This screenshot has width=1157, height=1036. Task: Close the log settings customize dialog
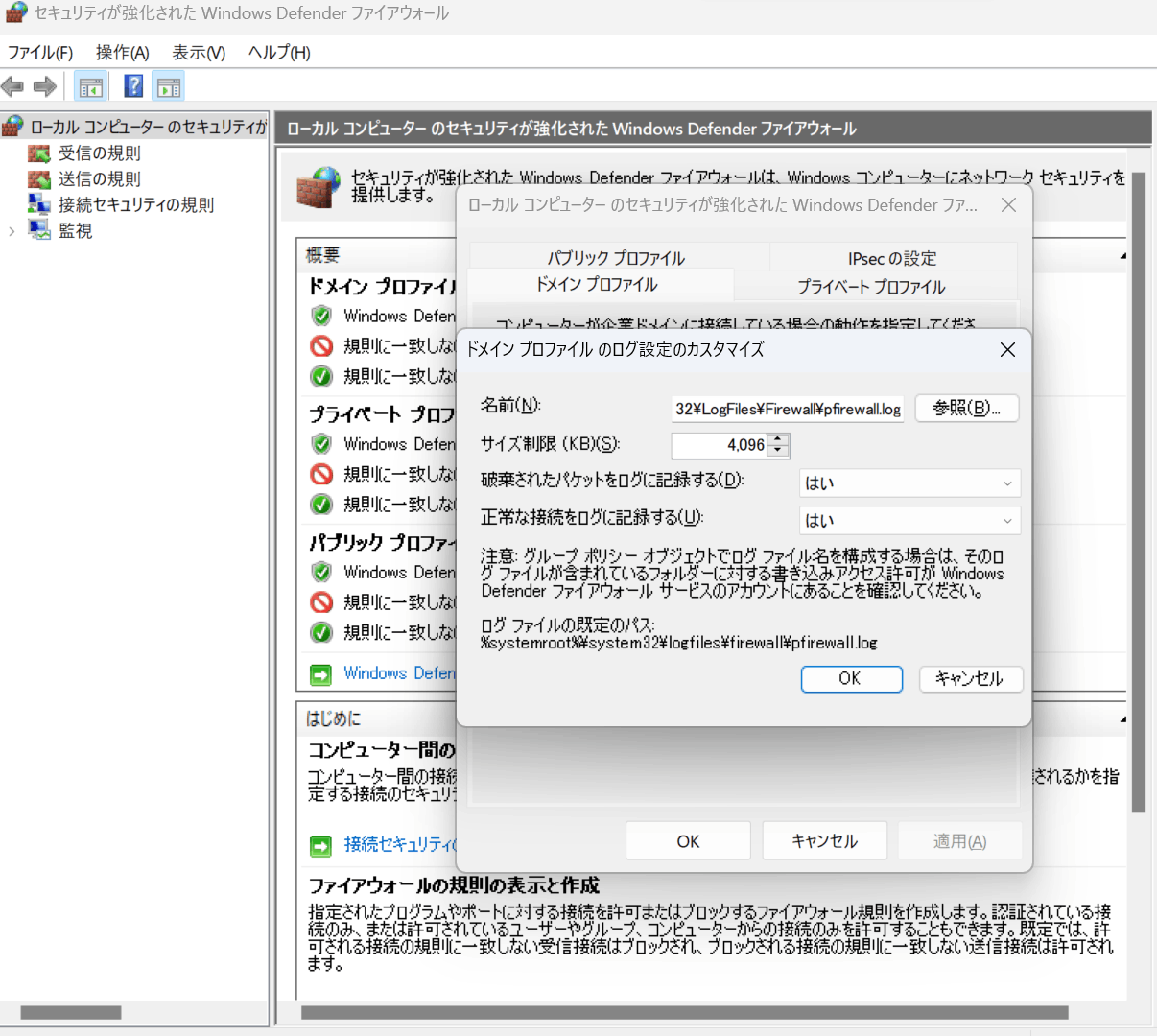(x=1007, y=349)
